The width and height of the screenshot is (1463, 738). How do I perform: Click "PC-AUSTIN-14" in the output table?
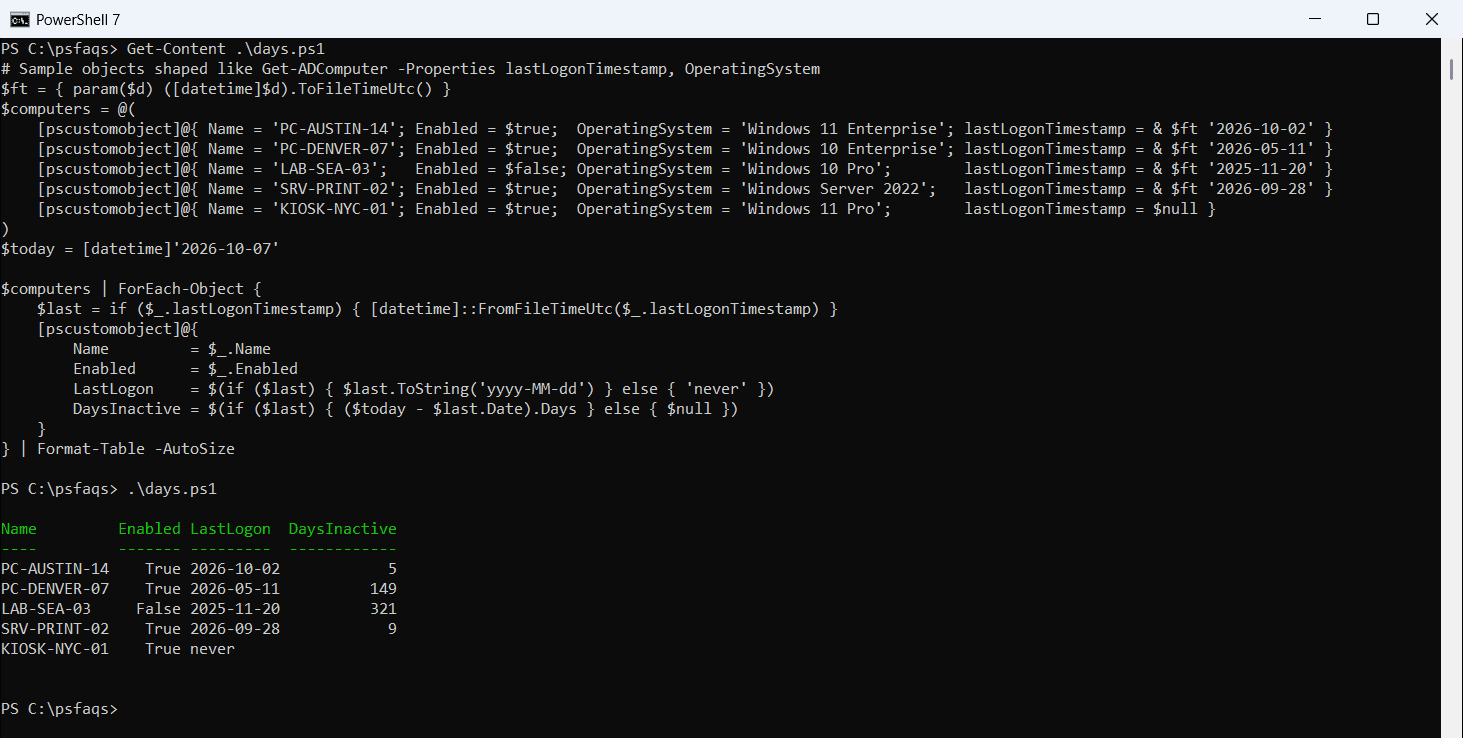tap(55, 569)
